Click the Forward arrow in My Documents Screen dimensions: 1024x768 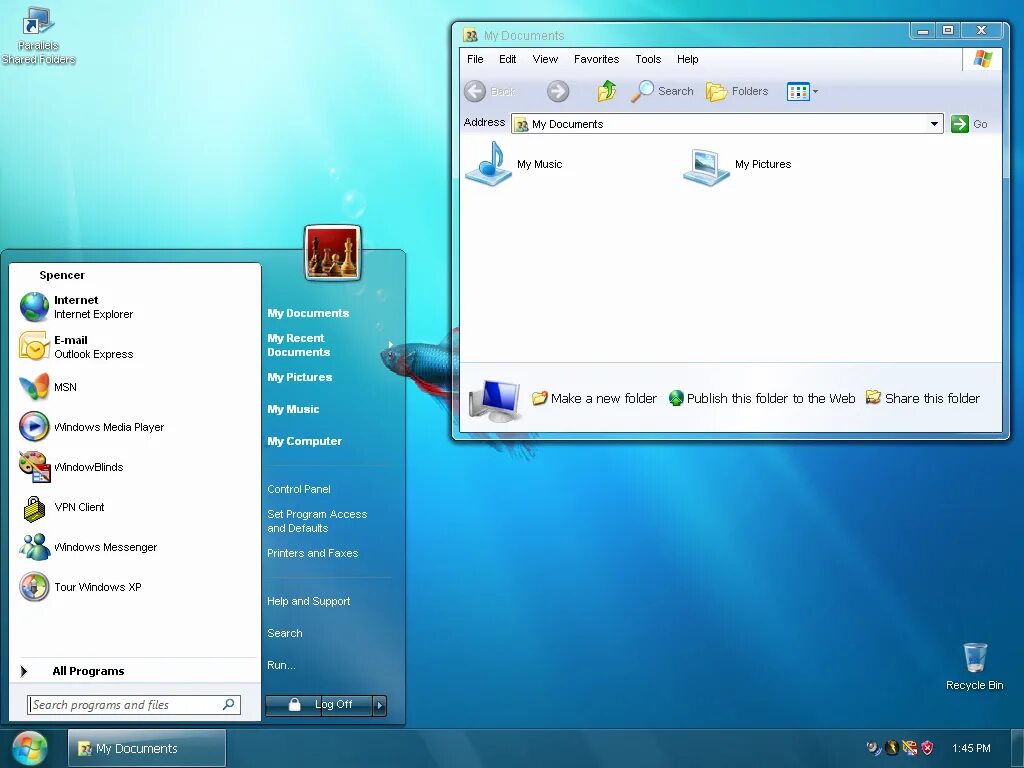558,91
